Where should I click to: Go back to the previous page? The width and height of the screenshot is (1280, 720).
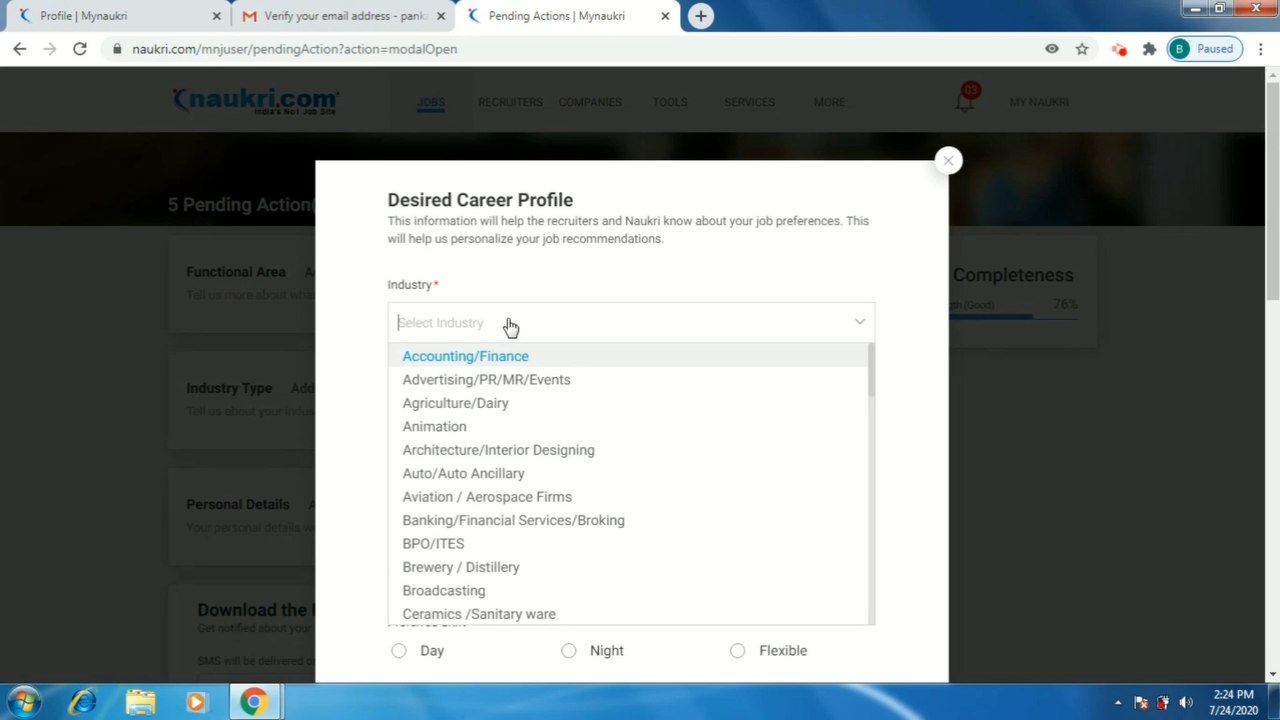pyautogui.click(x=20, y=49)
